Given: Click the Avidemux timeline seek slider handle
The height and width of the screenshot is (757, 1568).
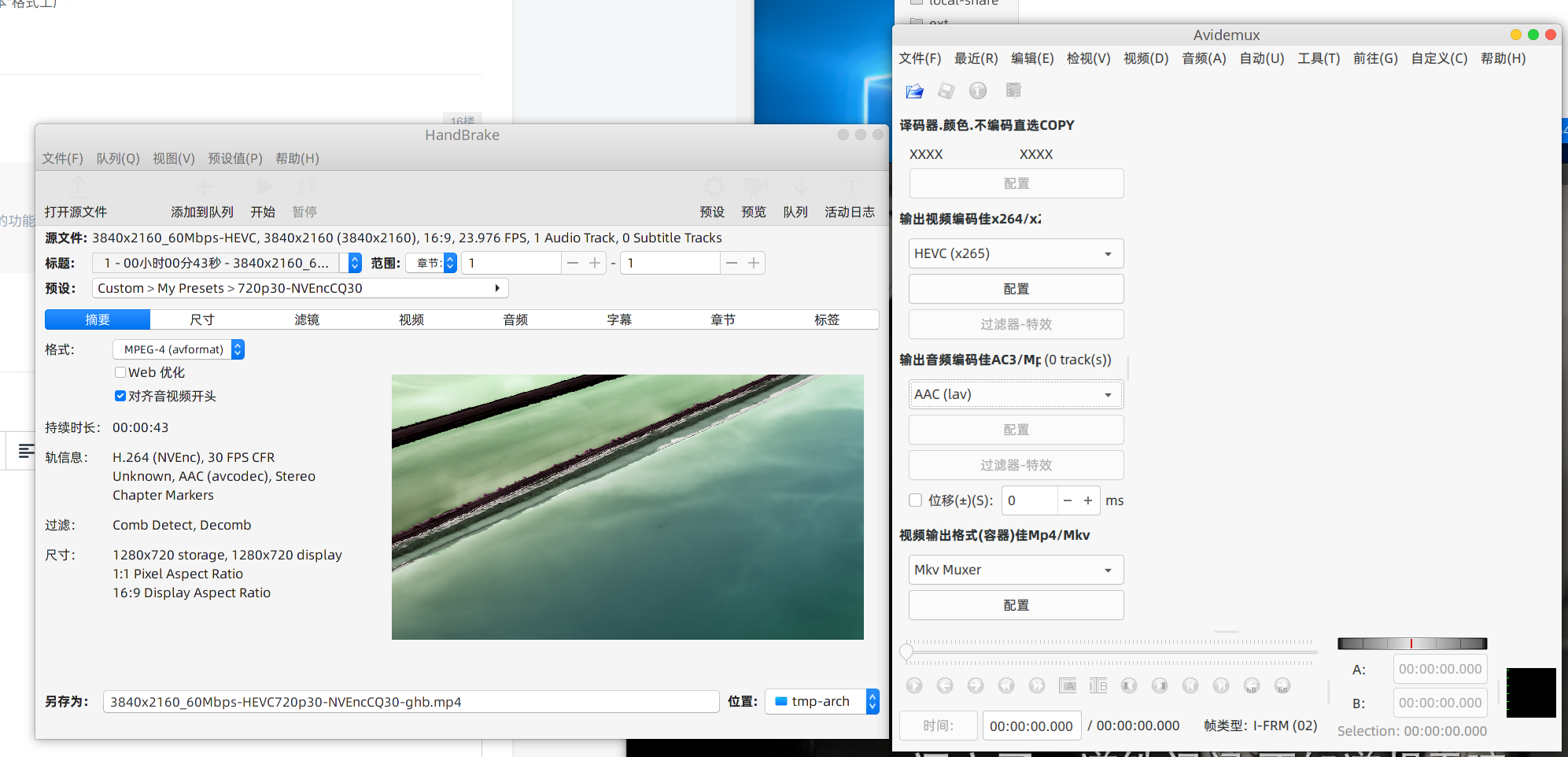Looking at the screenshot, I should point(906,652).
